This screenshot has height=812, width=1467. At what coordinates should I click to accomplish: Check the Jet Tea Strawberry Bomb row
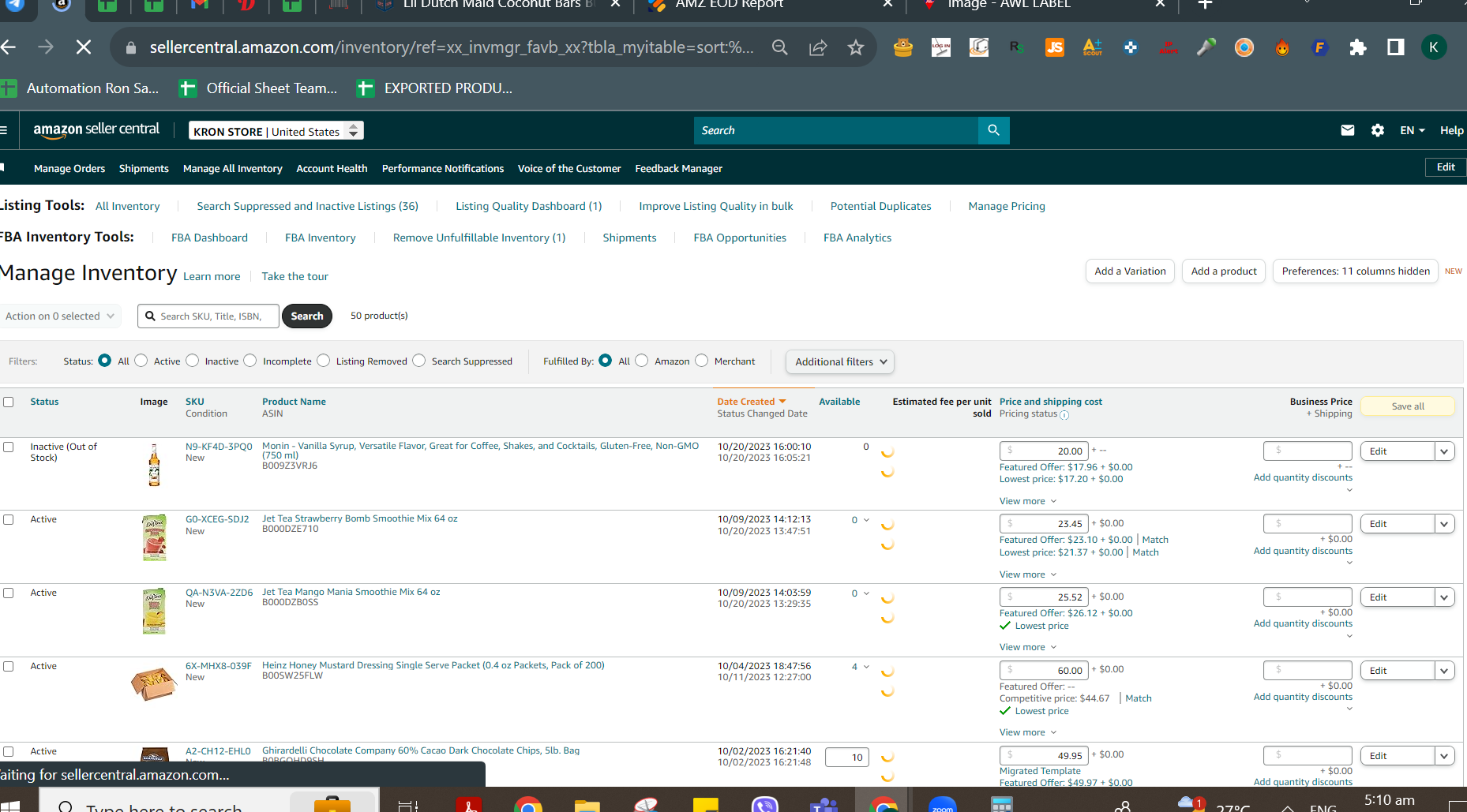coord(9,519)
